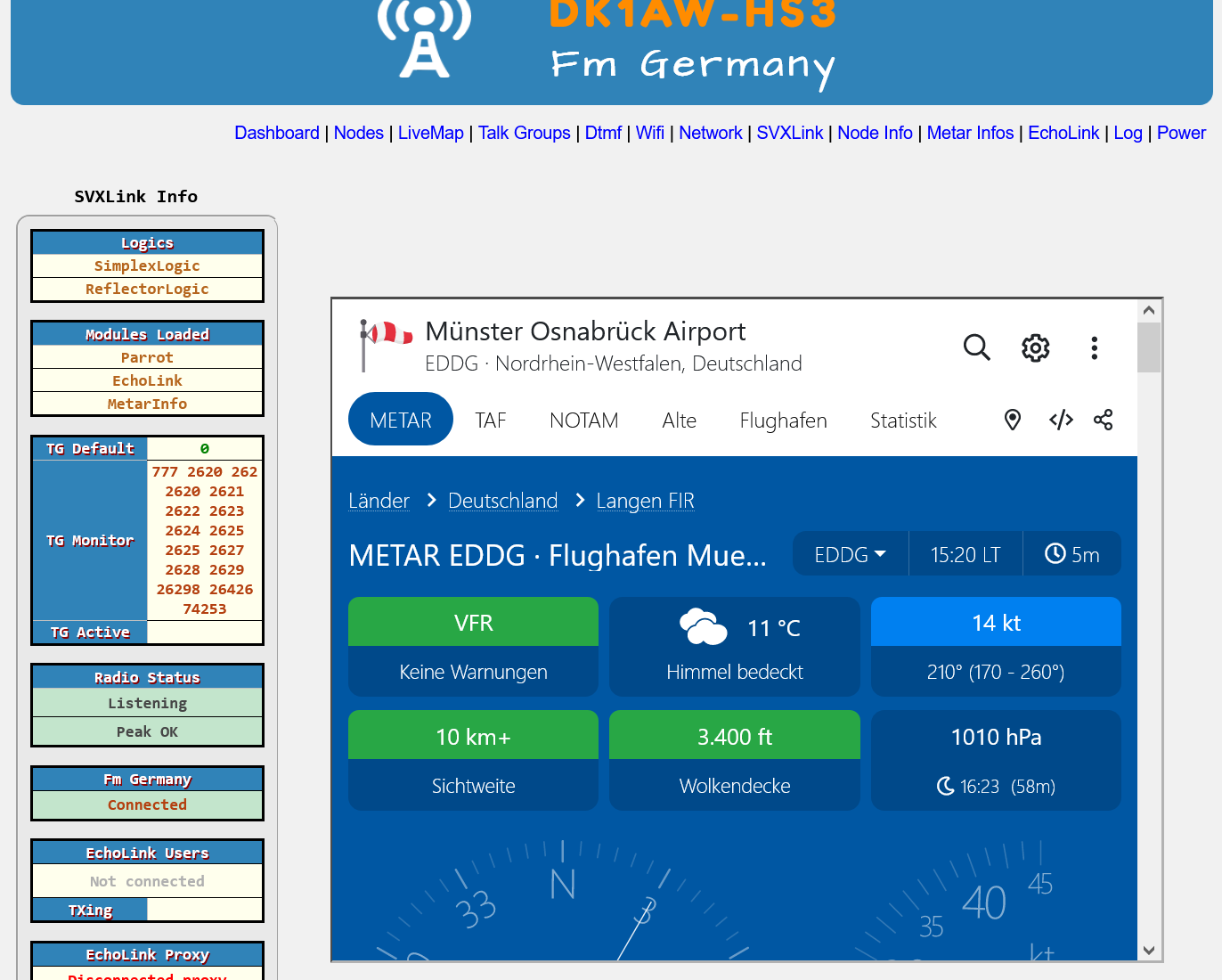1222x980 pixels.
Task: Open the three-dot more options menu
Action: [1094, 347]
